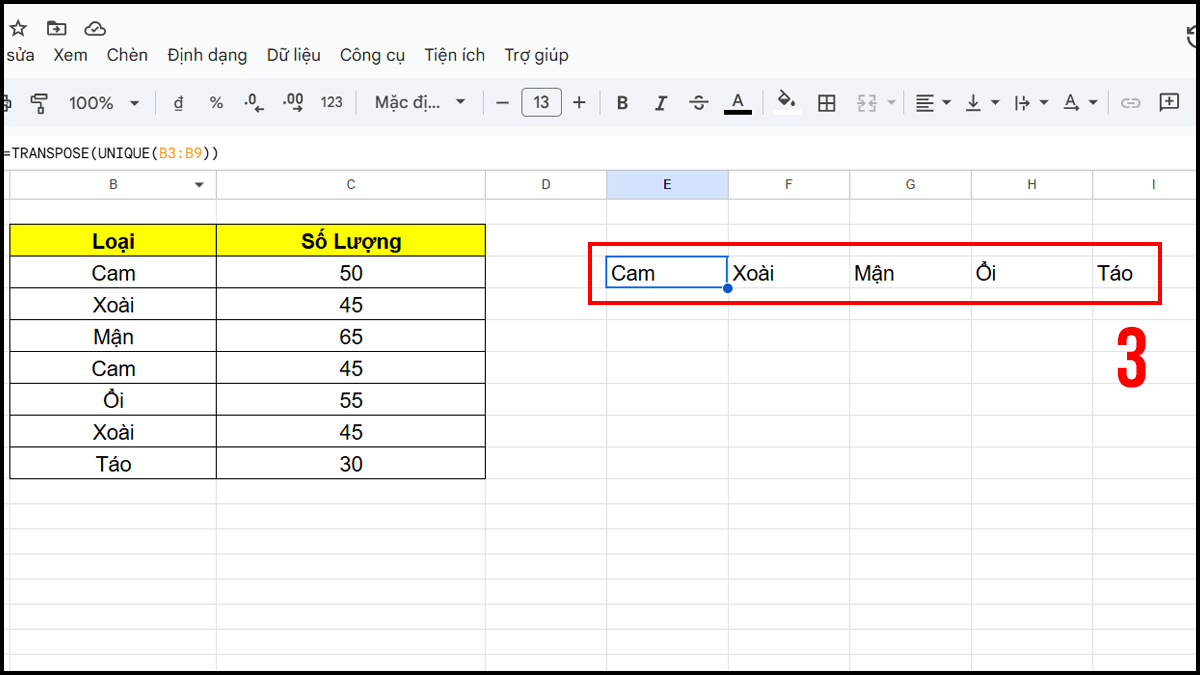Select the Bold formatting icon

(x=622, y=102)
